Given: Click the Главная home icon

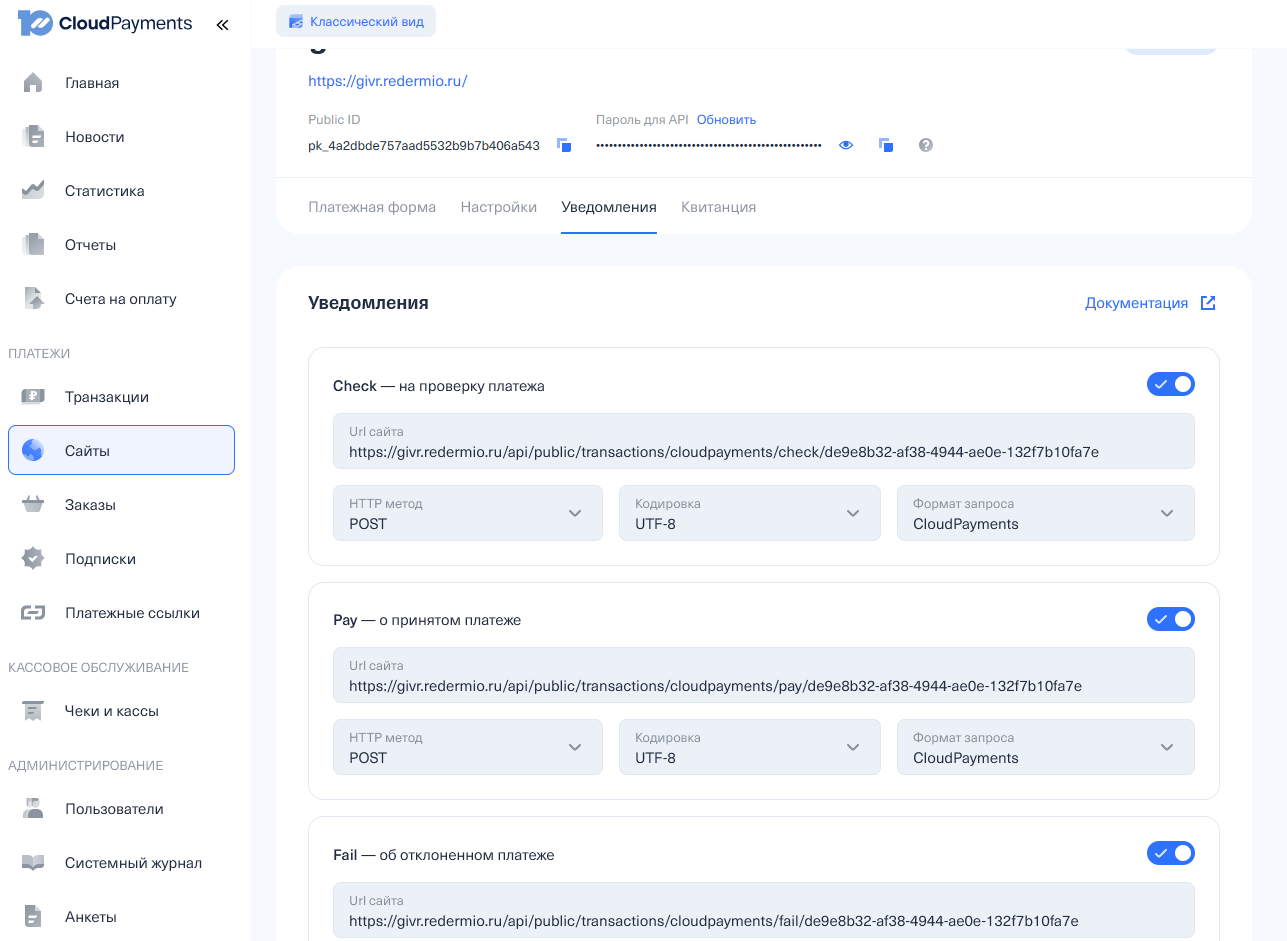Looking at the screenshot, I should tap(33, 83).
